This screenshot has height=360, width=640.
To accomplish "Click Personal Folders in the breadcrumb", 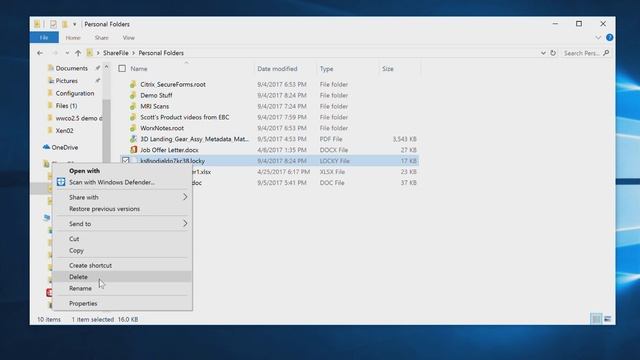I will (161, 53).
